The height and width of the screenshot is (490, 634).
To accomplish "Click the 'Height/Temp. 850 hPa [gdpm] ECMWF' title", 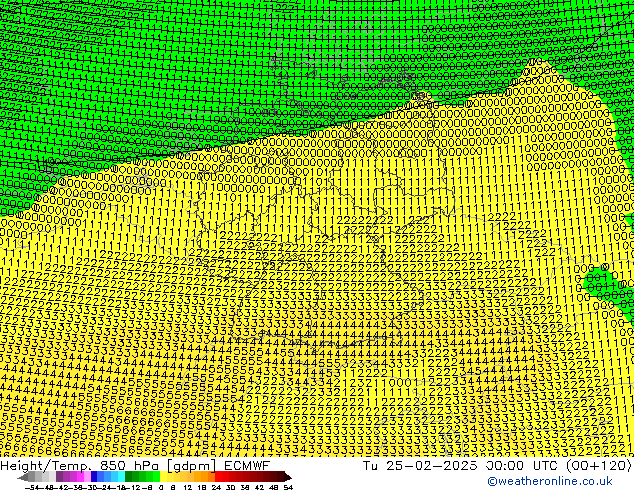I will coord(135,465).
